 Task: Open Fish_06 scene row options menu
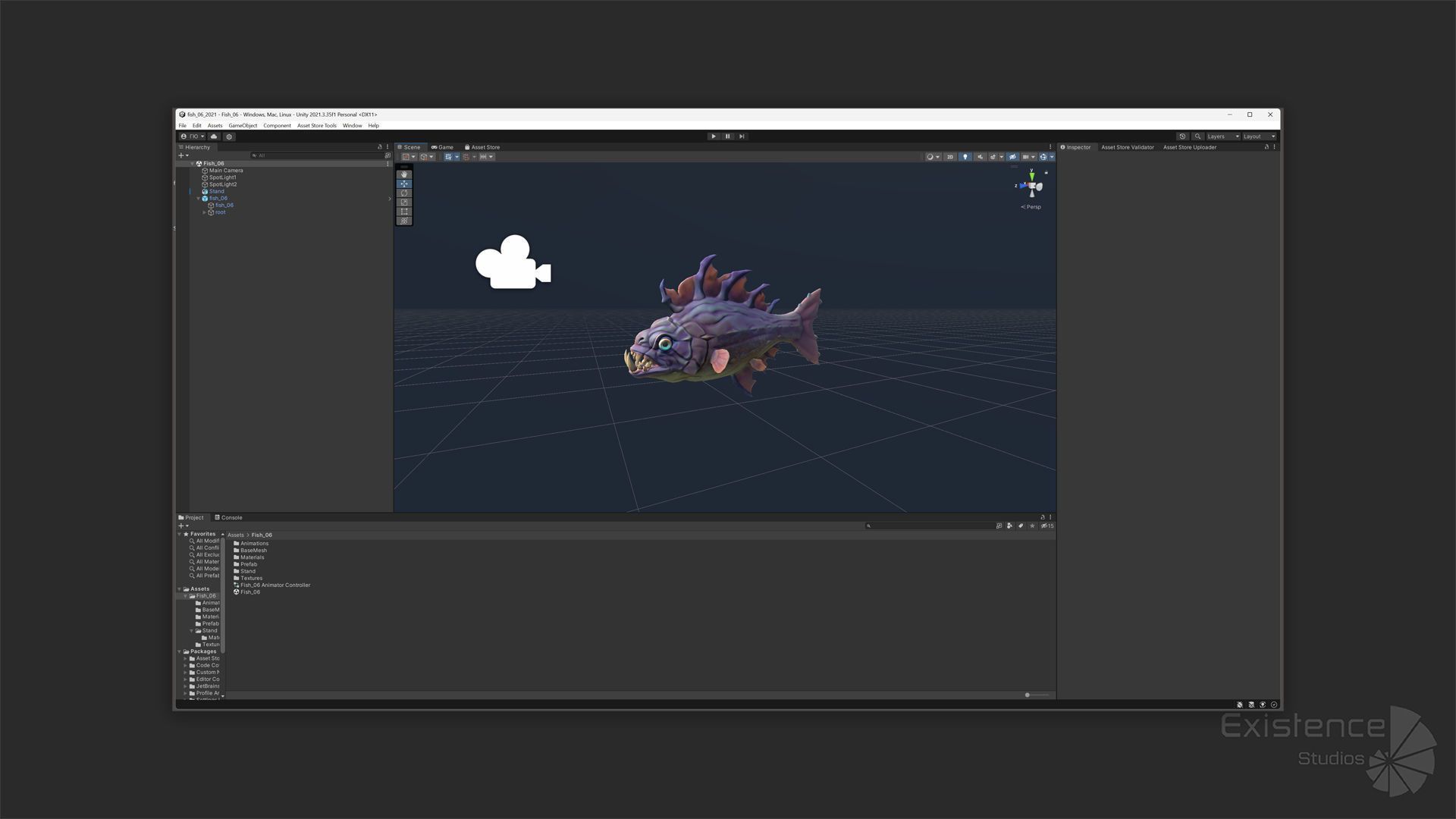388,164
